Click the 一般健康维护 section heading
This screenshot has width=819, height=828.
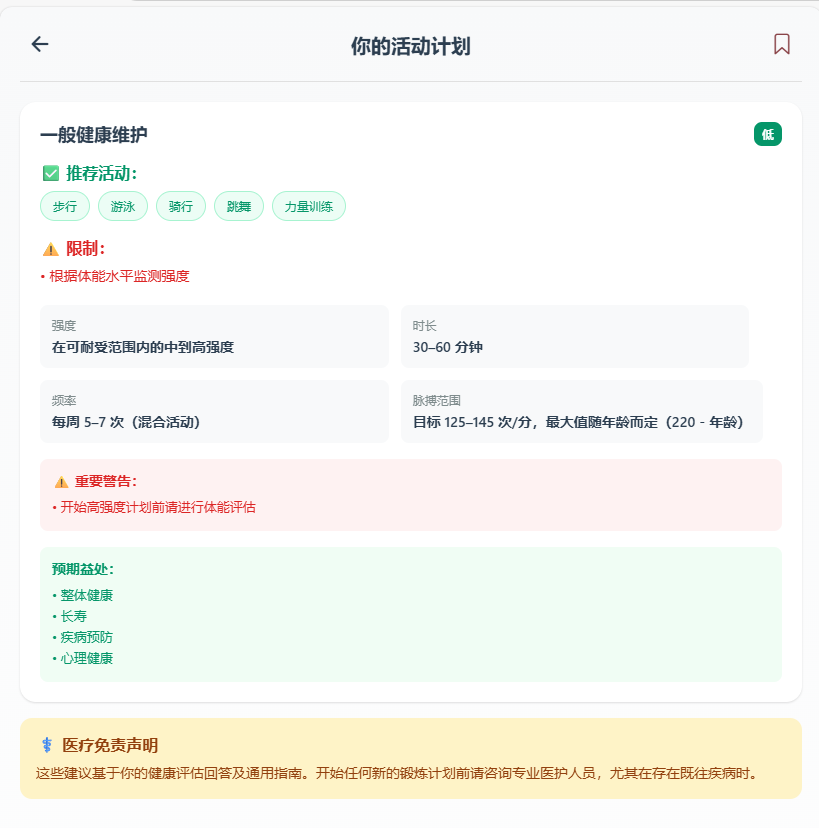[94, 135]
